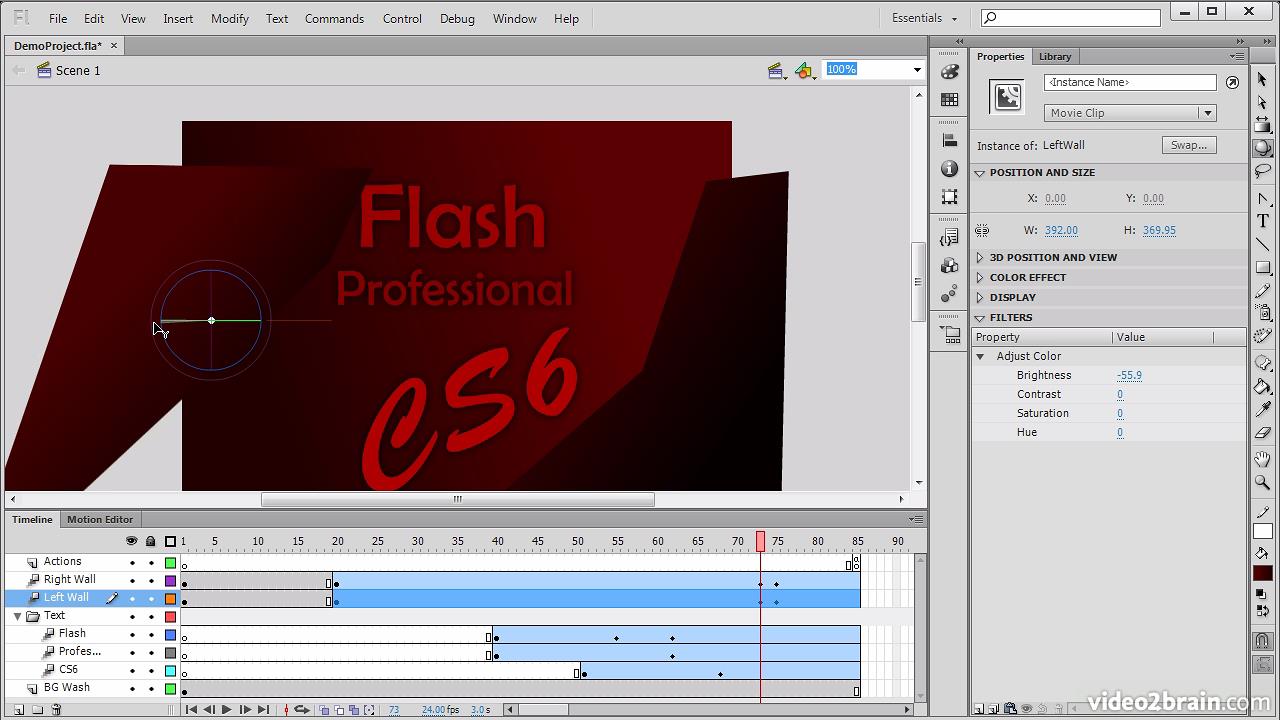Toggle Snap to Objects magnet

coord(1263,641)
